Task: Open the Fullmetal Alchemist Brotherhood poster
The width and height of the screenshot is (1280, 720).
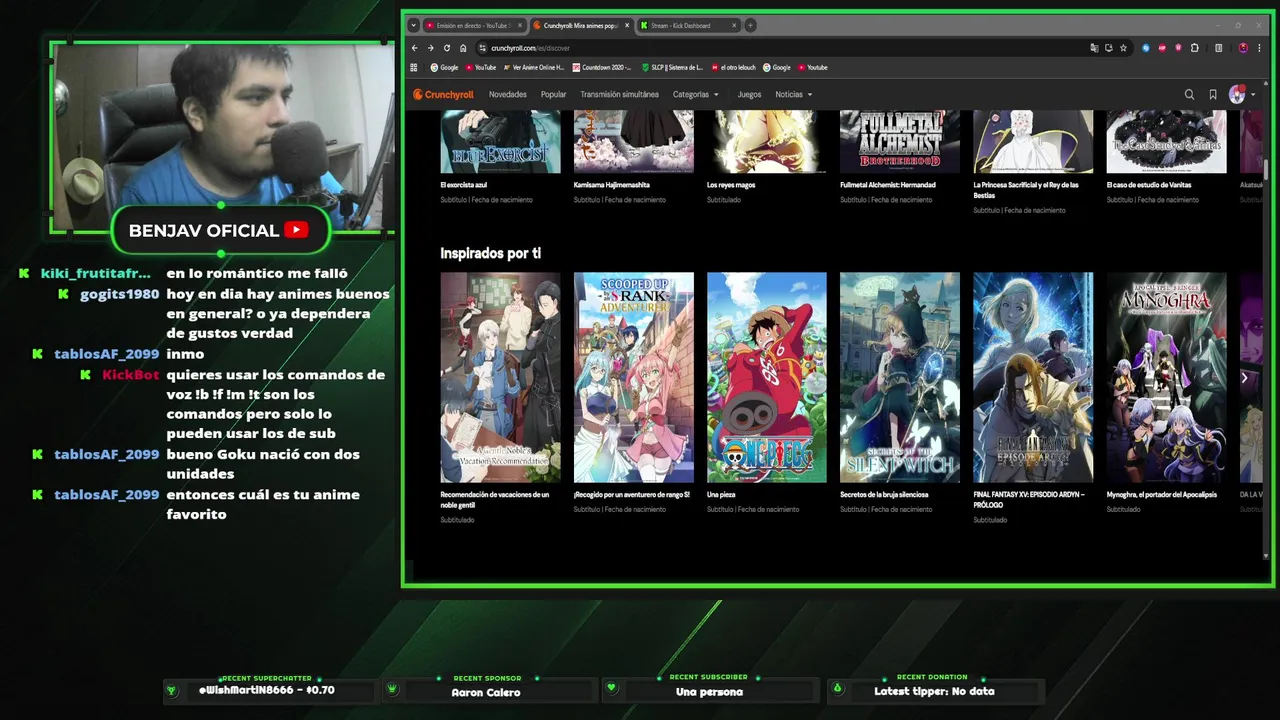Action: 900,141
